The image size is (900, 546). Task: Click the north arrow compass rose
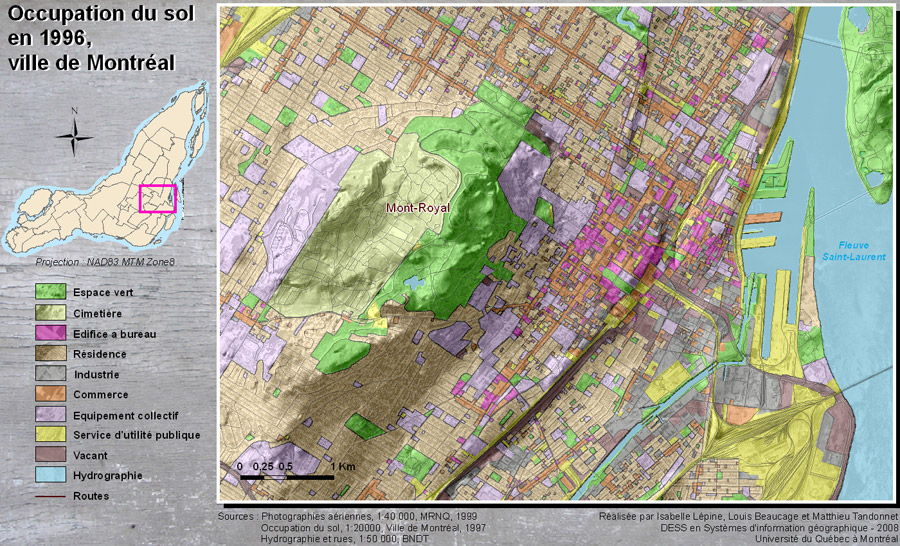(73, 134)
